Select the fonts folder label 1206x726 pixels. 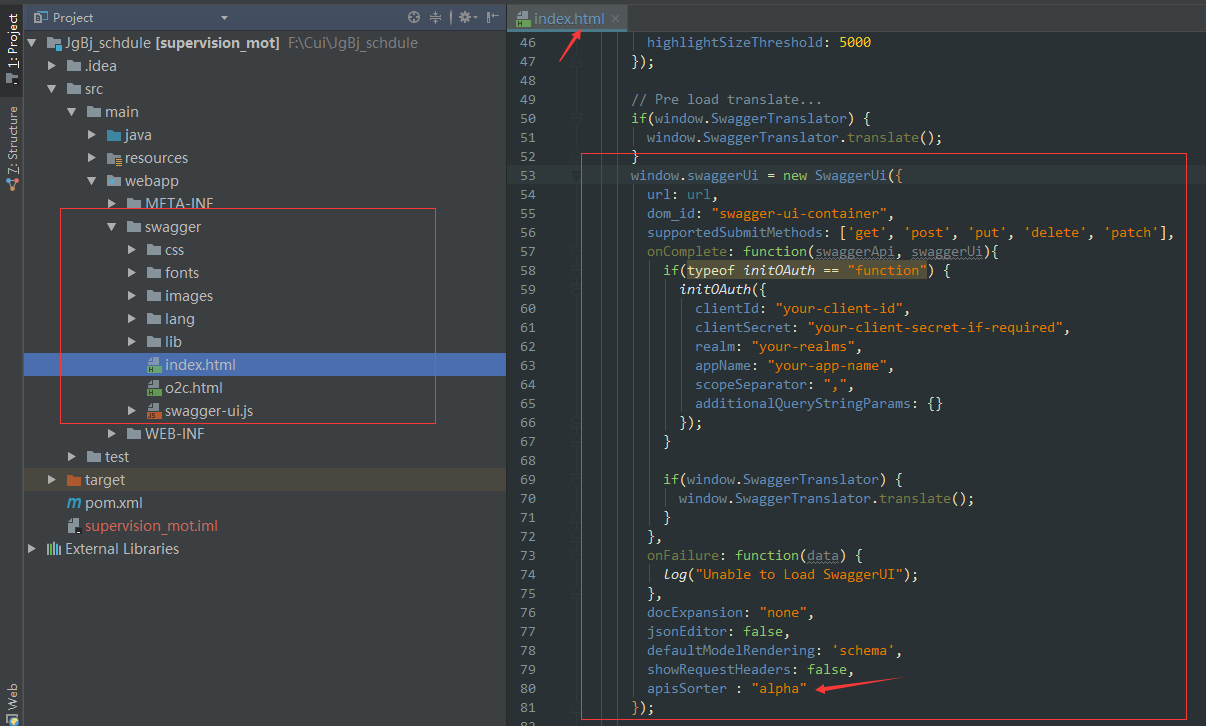(182, 273)
